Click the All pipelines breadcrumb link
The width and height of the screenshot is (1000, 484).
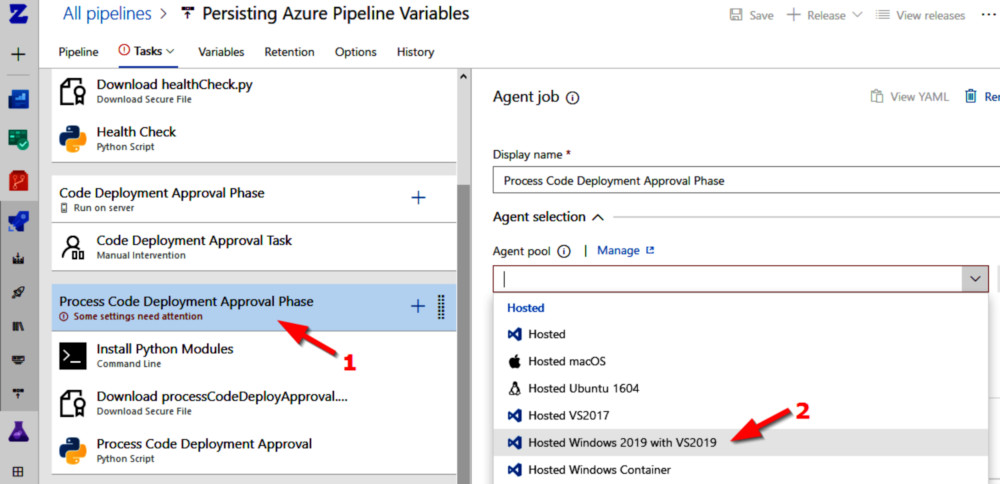pos(107,13)
